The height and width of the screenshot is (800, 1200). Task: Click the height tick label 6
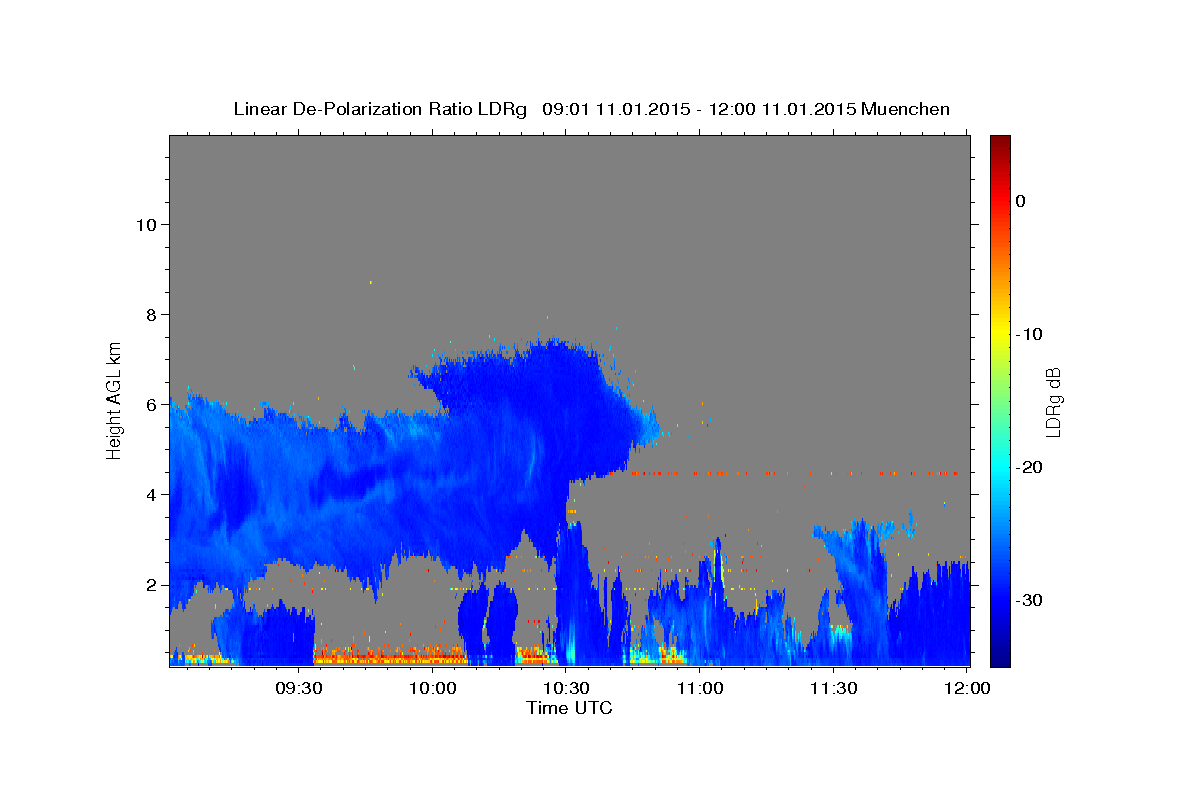(x=150, y=404)
